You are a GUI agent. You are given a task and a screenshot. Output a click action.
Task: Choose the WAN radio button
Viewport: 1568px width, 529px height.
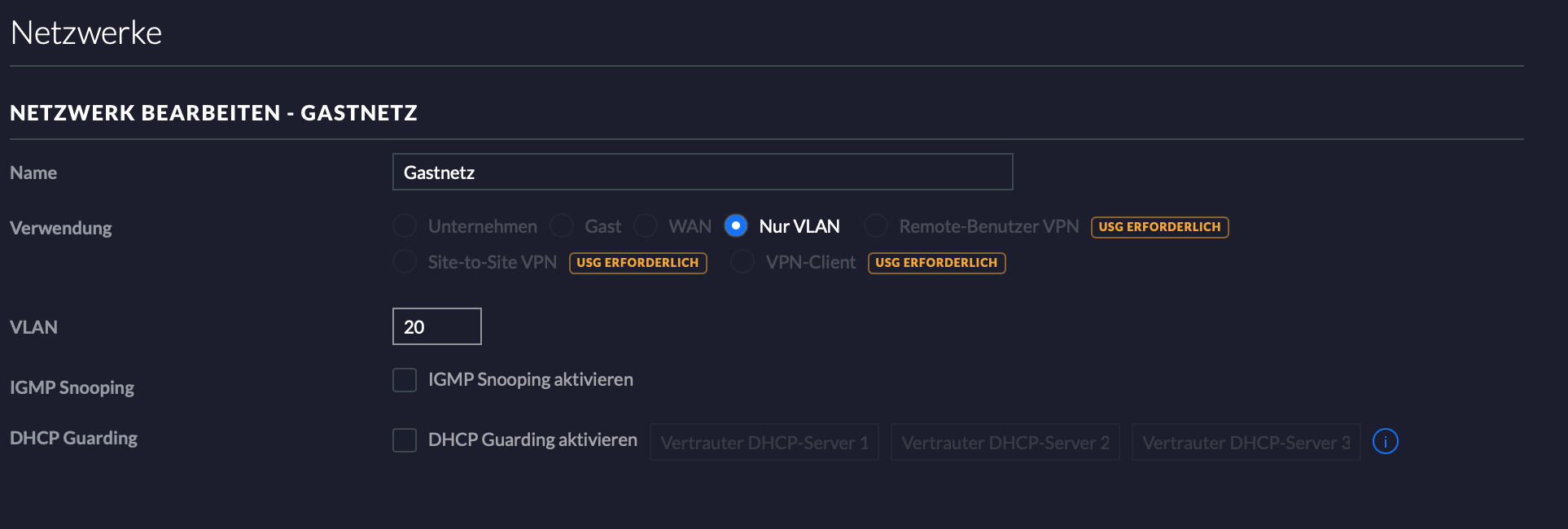(646, 225)
